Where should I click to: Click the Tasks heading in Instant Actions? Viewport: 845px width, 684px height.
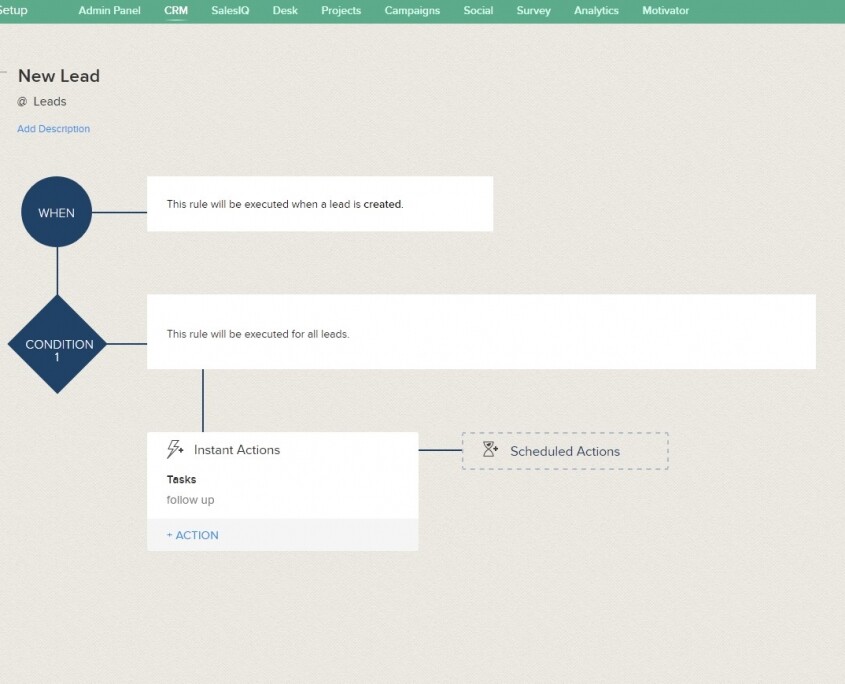(x=181, y=479)
